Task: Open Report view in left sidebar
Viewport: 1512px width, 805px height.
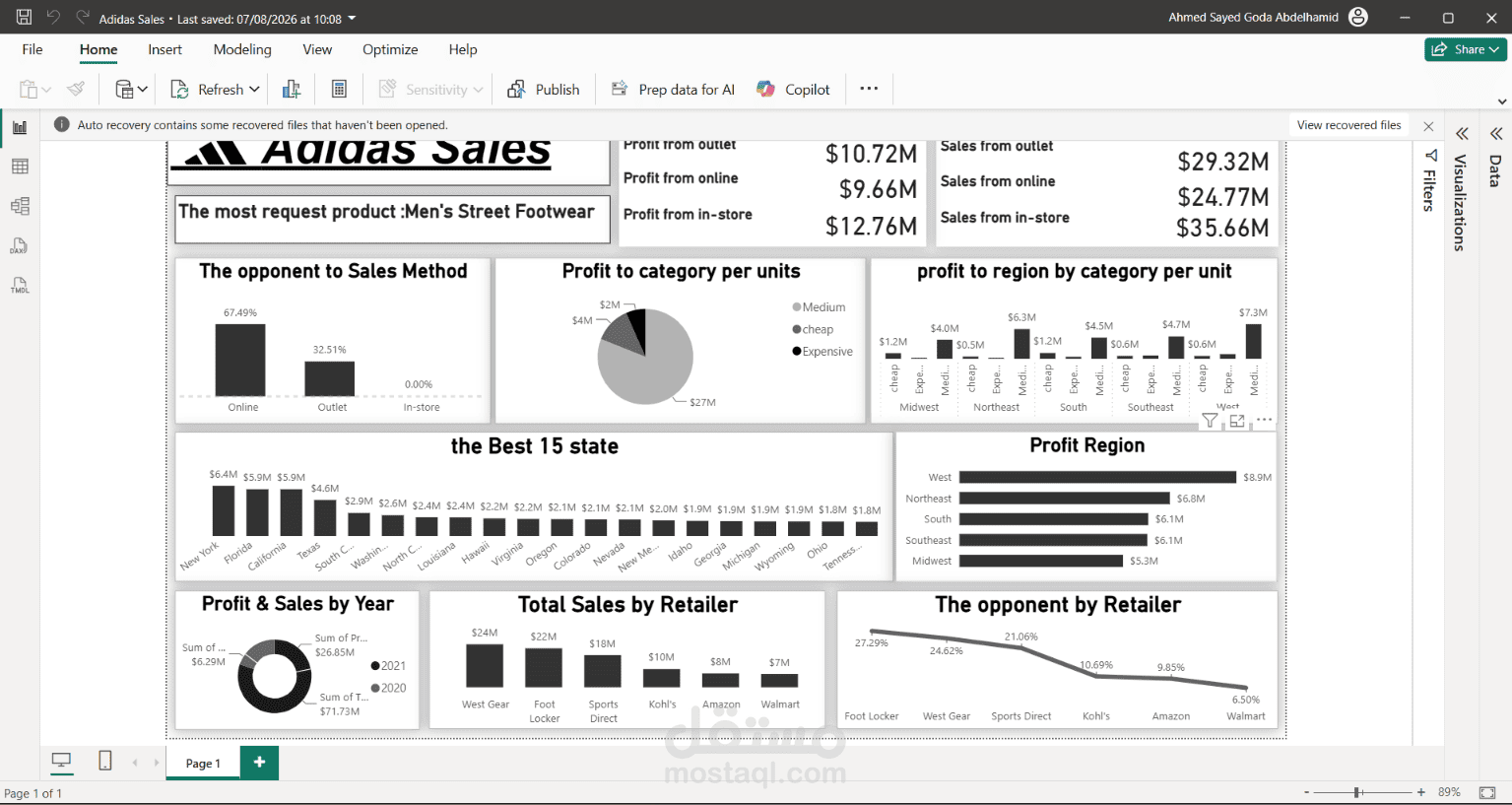Action: pos(20,127)
